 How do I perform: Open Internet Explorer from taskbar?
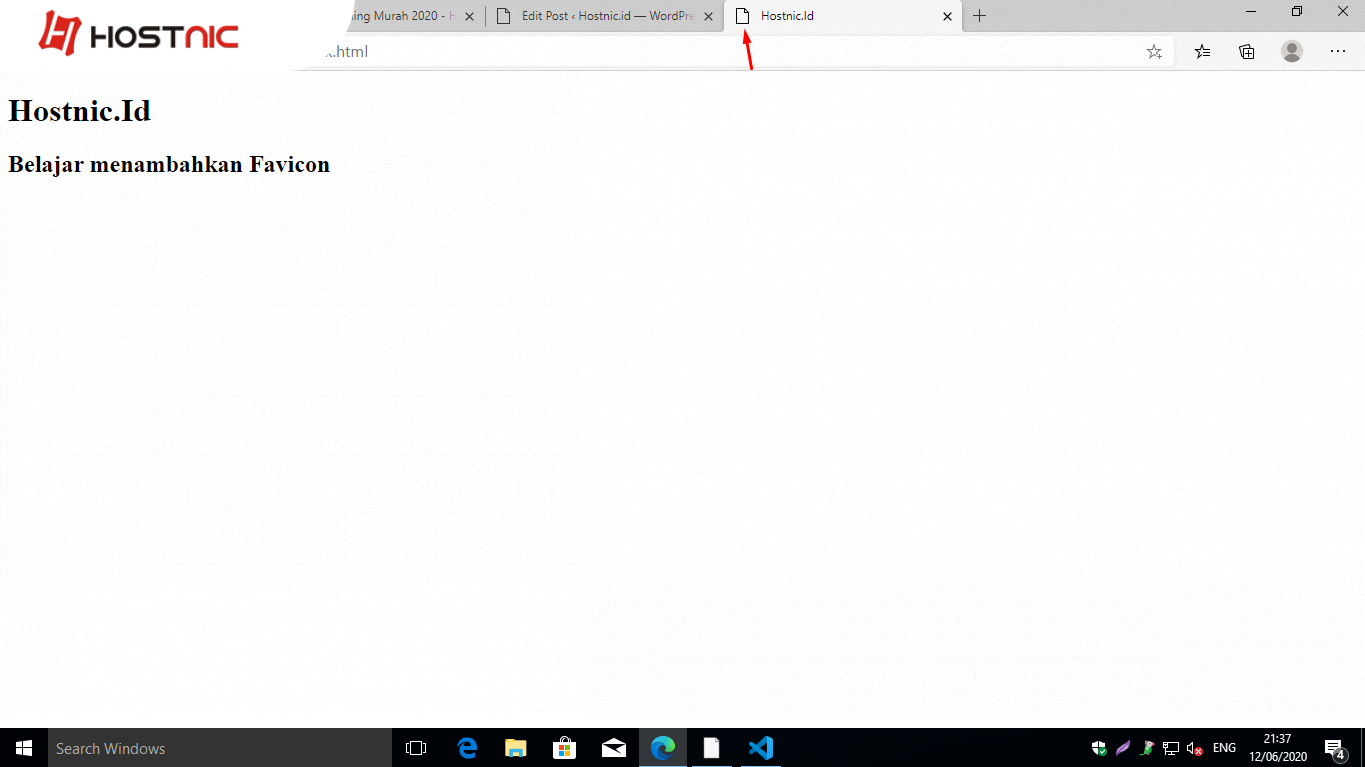[466, 747]
